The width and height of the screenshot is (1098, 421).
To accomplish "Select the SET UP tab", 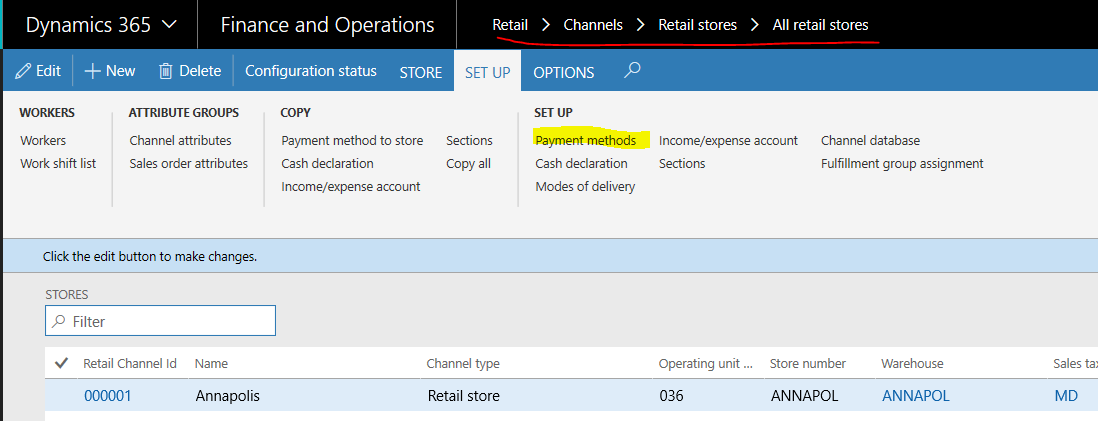I will point(487,72).
